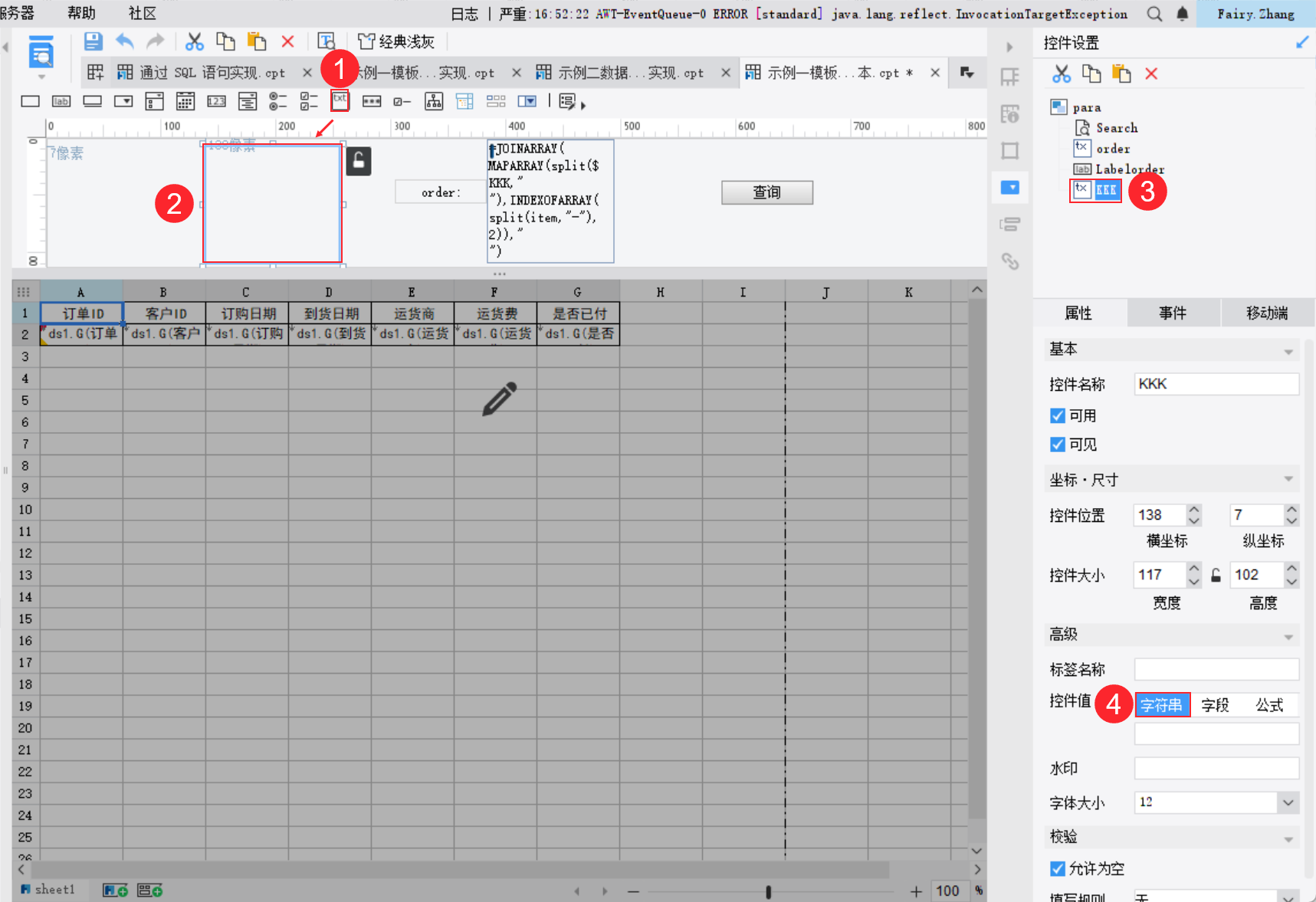Click the save icon in main toolbar
The height and width of the screenshot is (902, 1316).
(x=93, y=41)
